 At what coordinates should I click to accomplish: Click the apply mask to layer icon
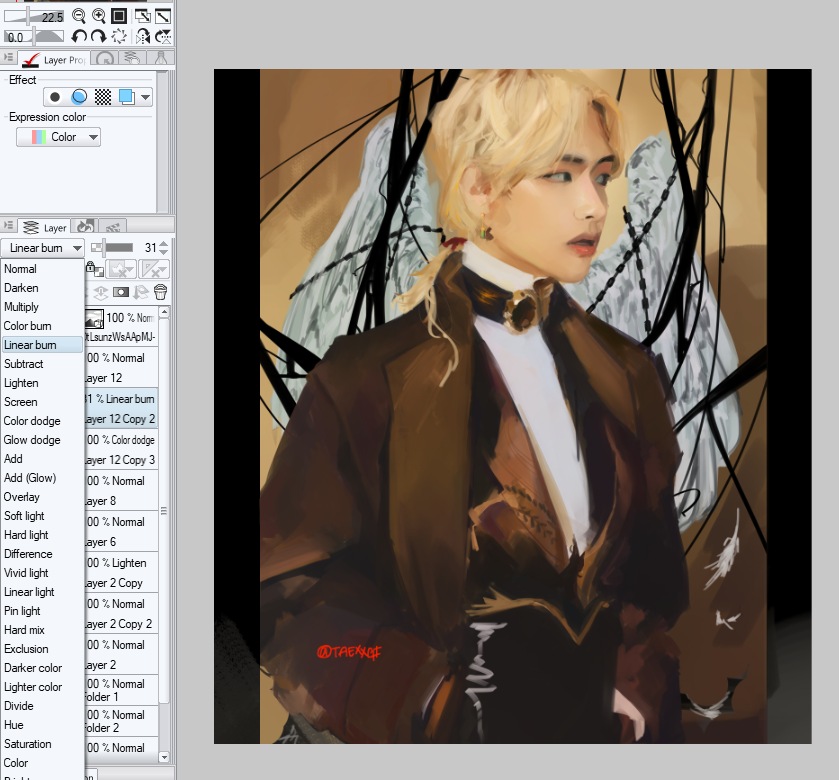click(141, 292)
